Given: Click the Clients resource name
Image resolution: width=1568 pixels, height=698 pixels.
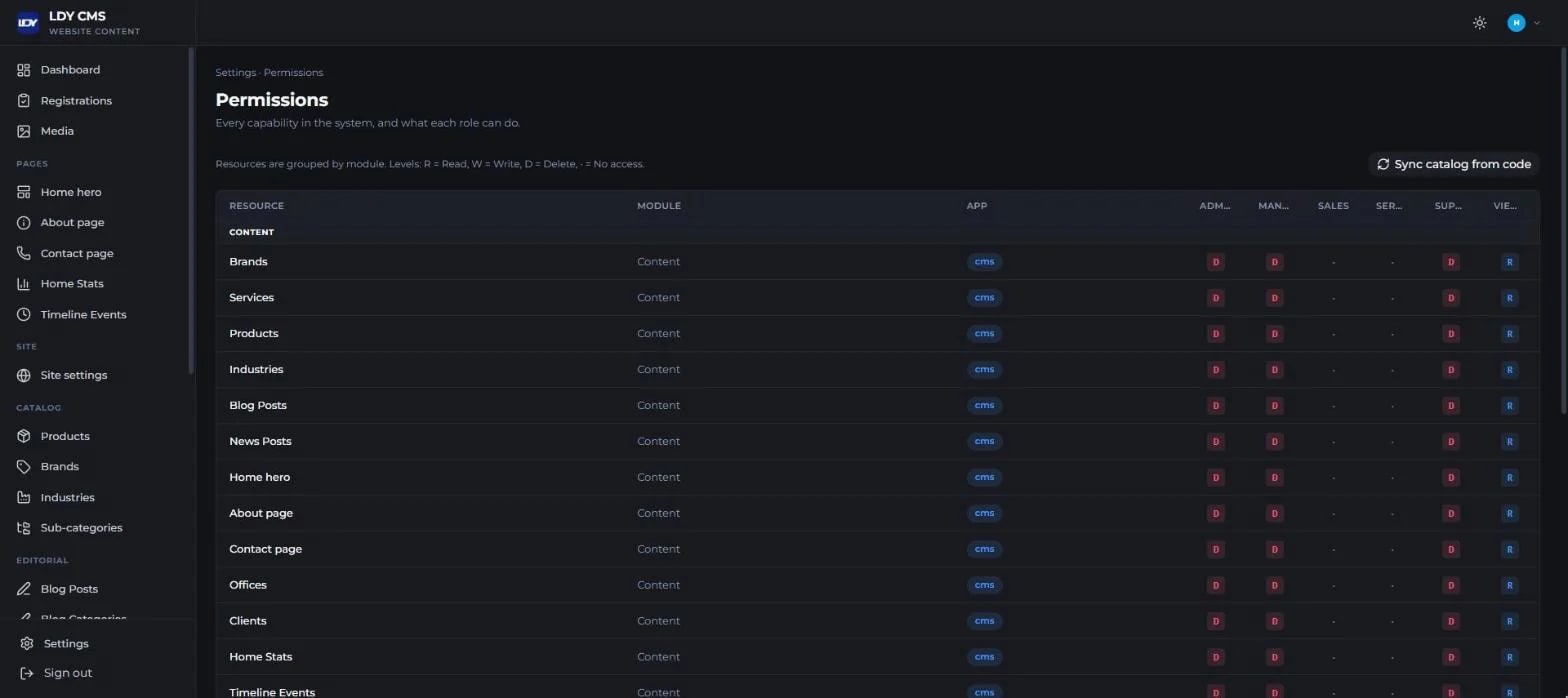Looking at the screenshot, I should 248,621.
